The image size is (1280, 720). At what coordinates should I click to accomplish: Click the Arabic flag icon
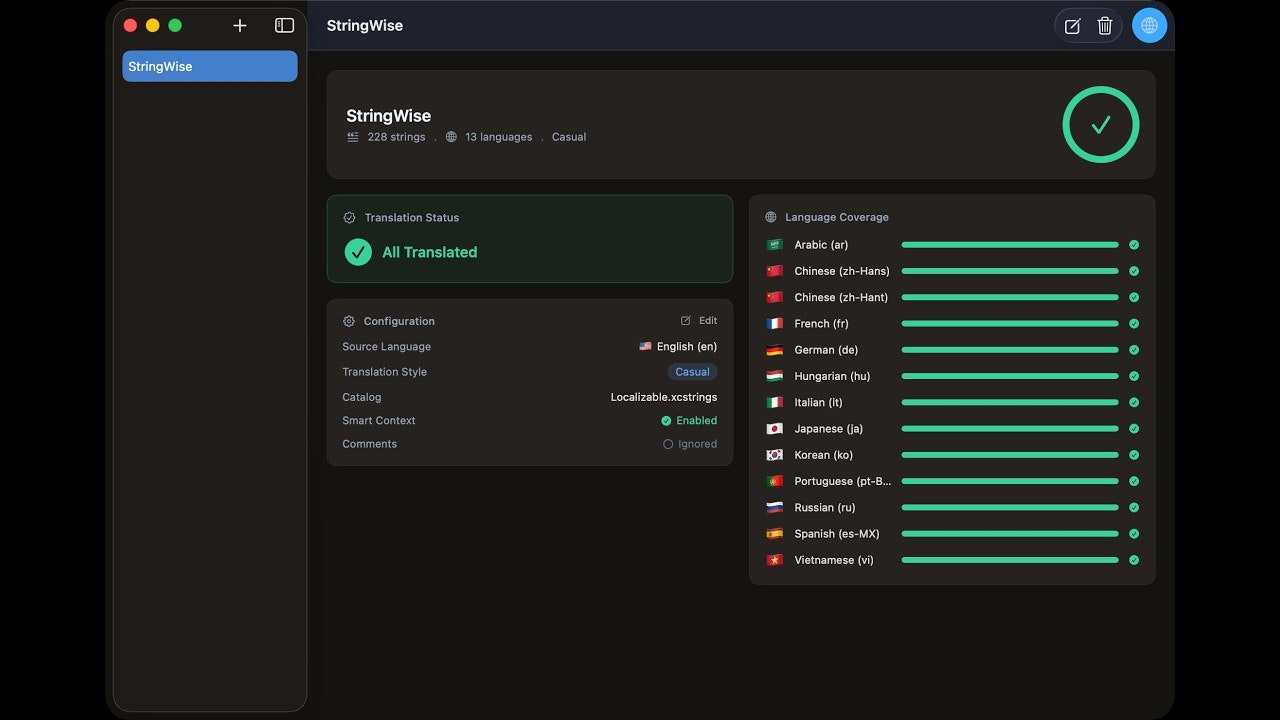(x=774, y=245)
